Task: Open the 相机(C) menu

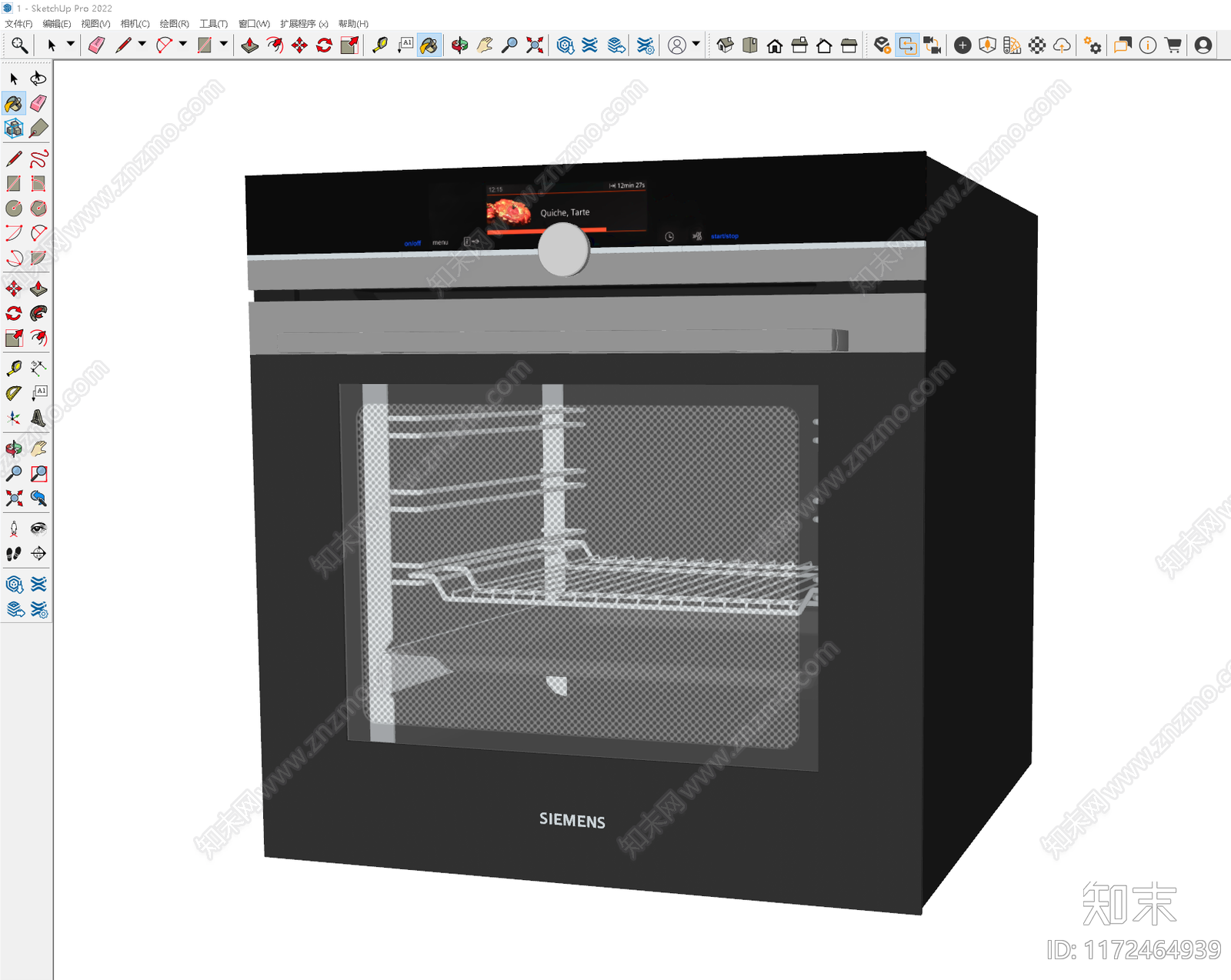Action: click(135, 24)
